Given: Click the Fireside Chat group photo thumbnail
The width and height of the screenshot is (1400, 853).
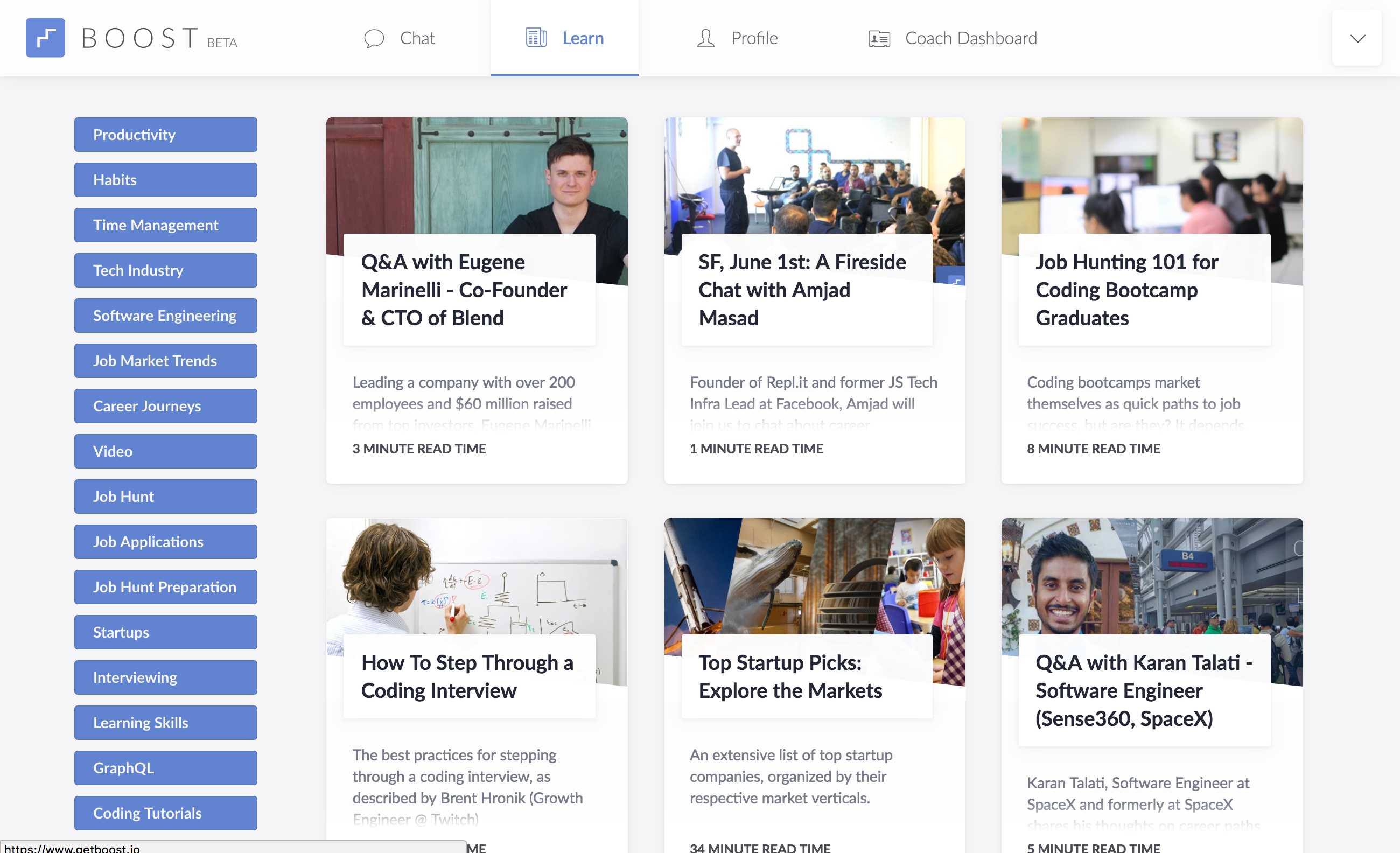Looking at the screenshot, I should click(814, 176).
